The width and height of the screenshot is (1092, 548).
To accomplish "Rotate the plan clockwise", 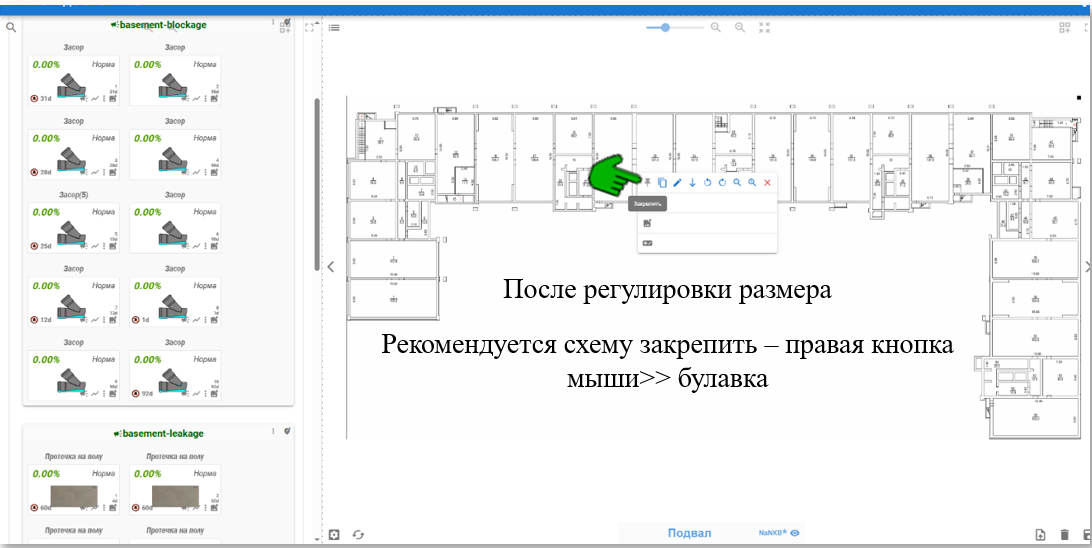I will point(722,182).
